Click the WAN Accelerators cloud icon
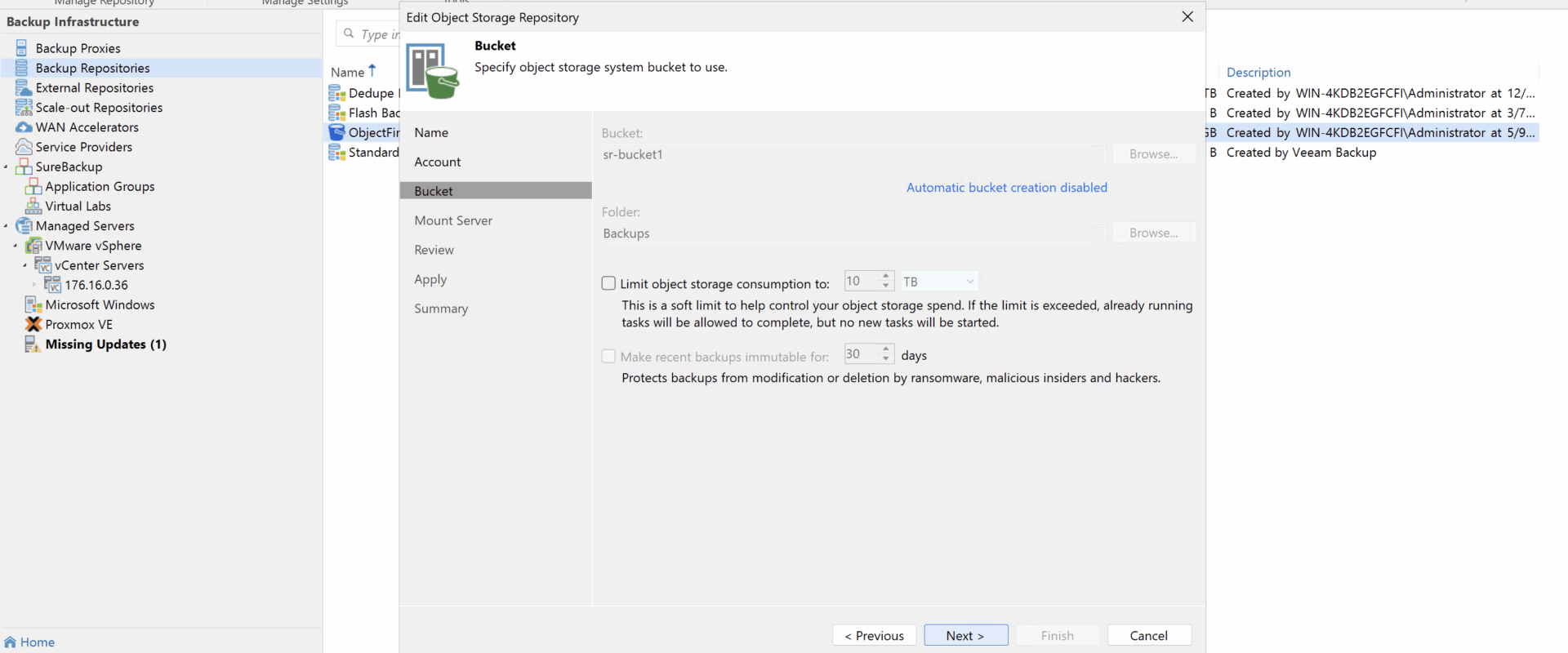 pyautogui.click(x=24, y=127)
